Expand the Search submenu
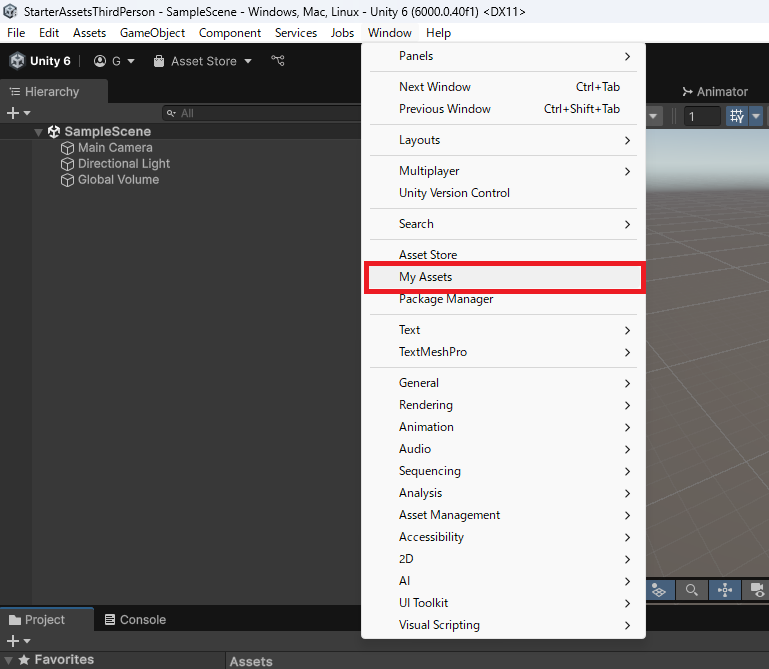 click(x=503, y=224)
